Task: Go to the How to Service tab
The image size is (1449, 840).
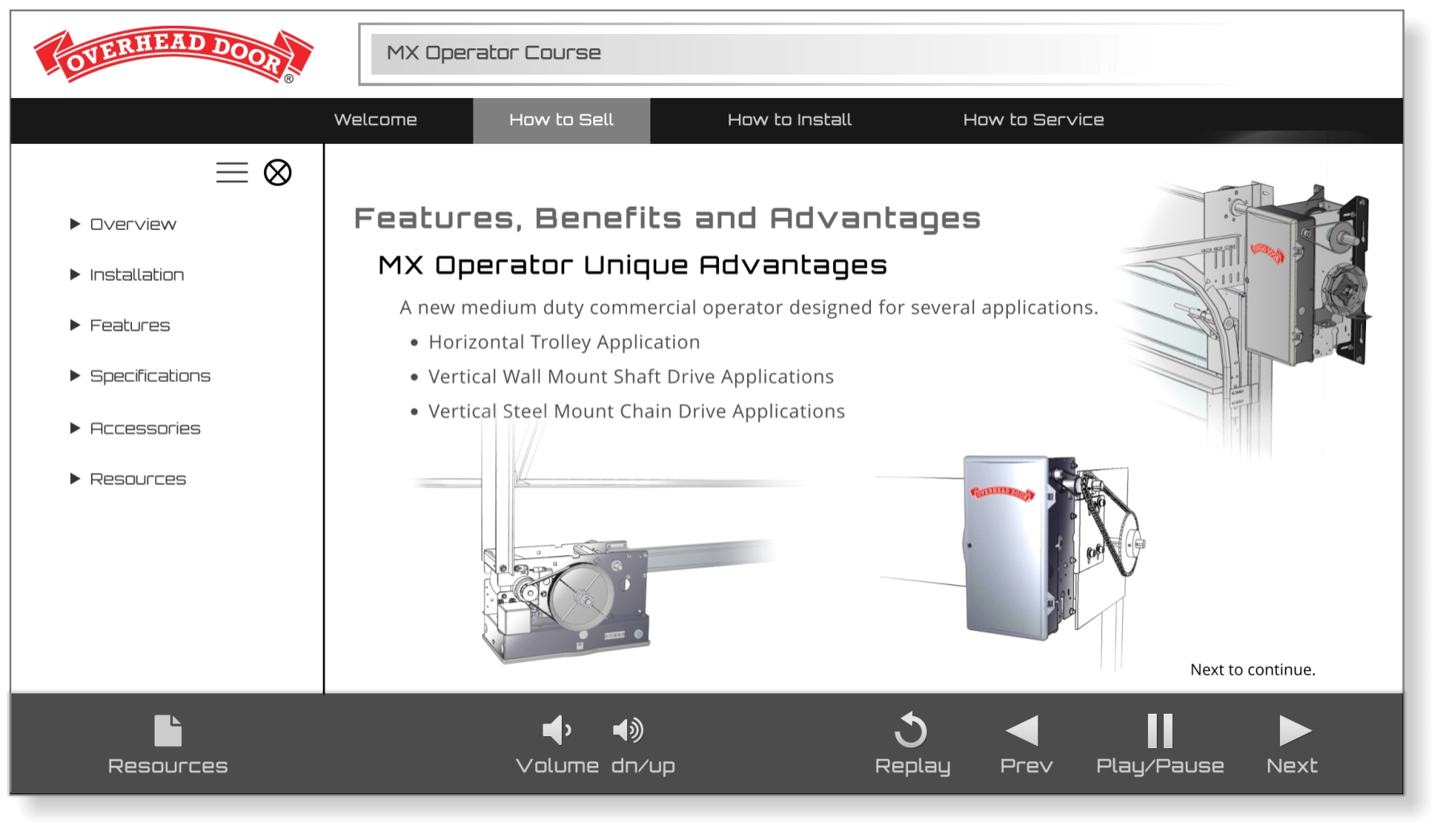Action: tap(1033, 120)
